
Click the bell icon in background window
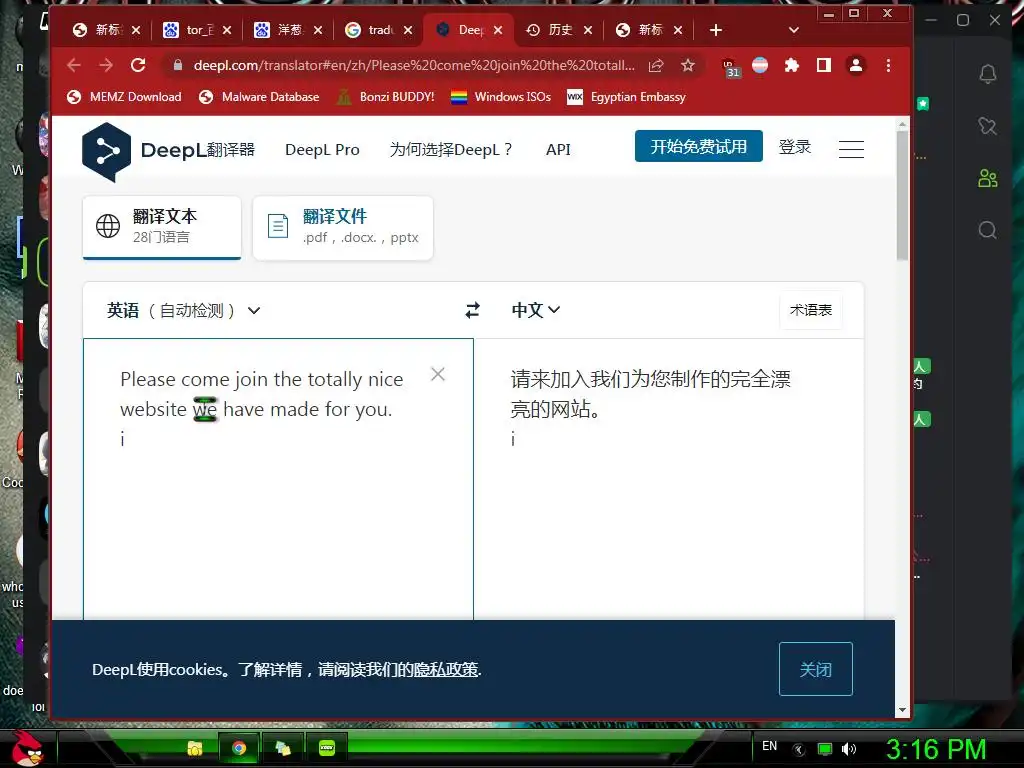[x=988, y=74]
